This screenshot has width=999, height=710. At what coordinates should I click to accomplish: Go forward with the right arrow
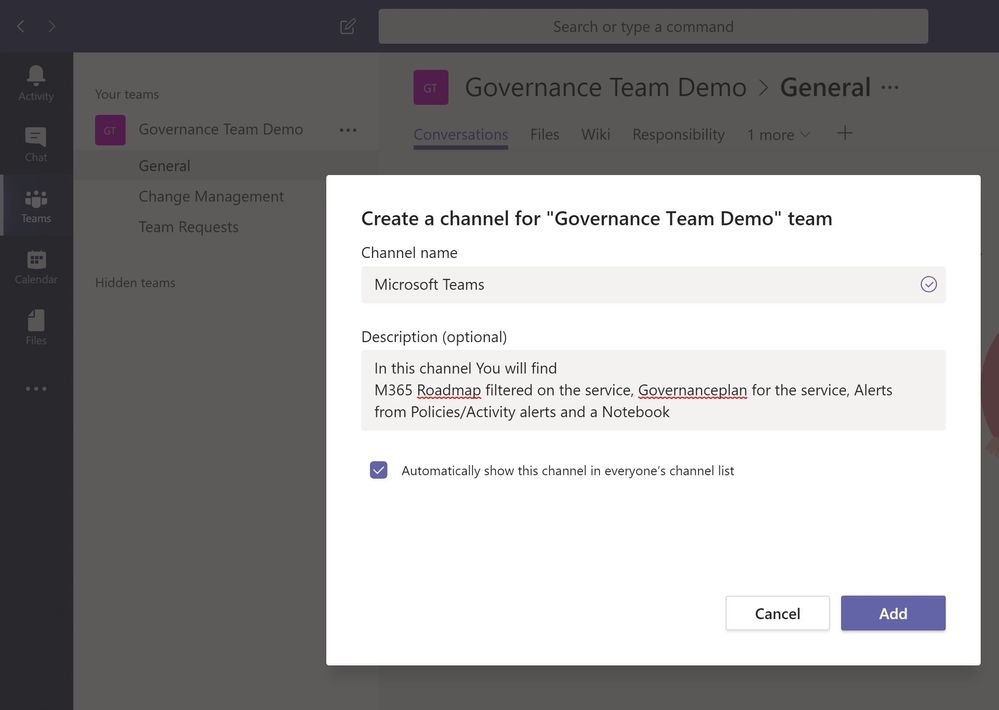[x=52, y=26]
